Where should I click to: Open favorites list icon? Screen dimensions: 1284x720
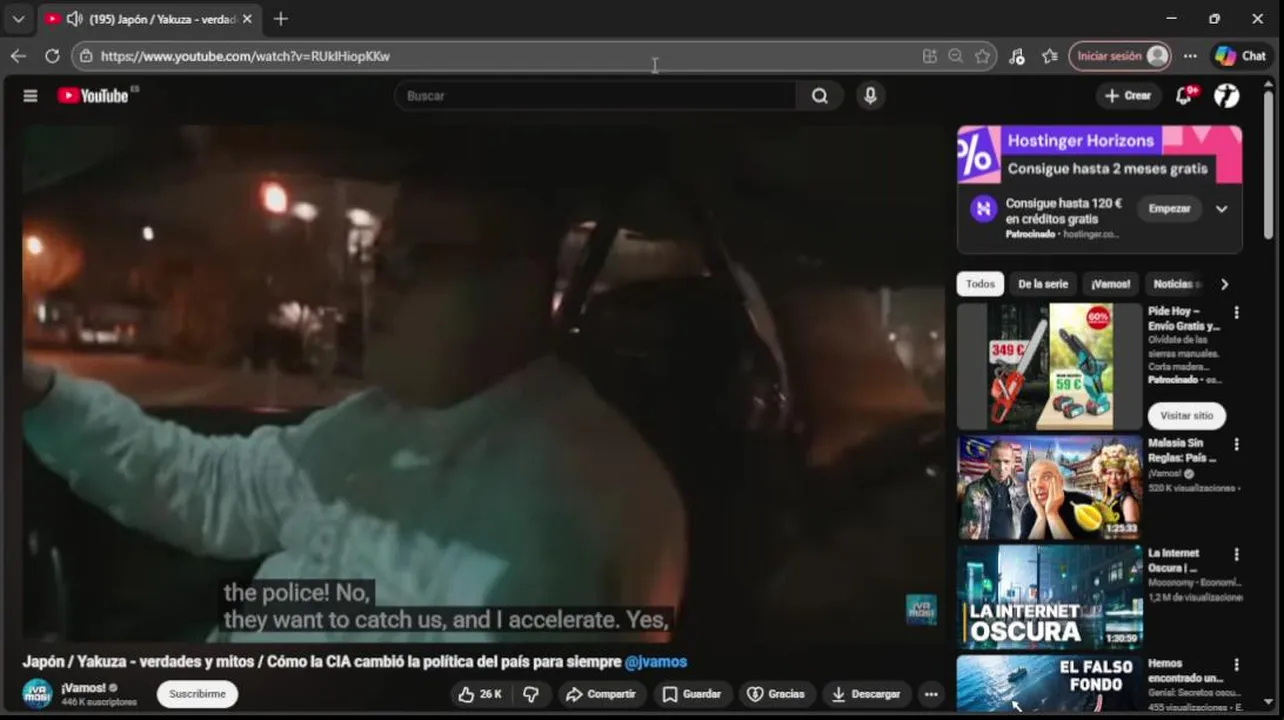(x=1049, y=56)
